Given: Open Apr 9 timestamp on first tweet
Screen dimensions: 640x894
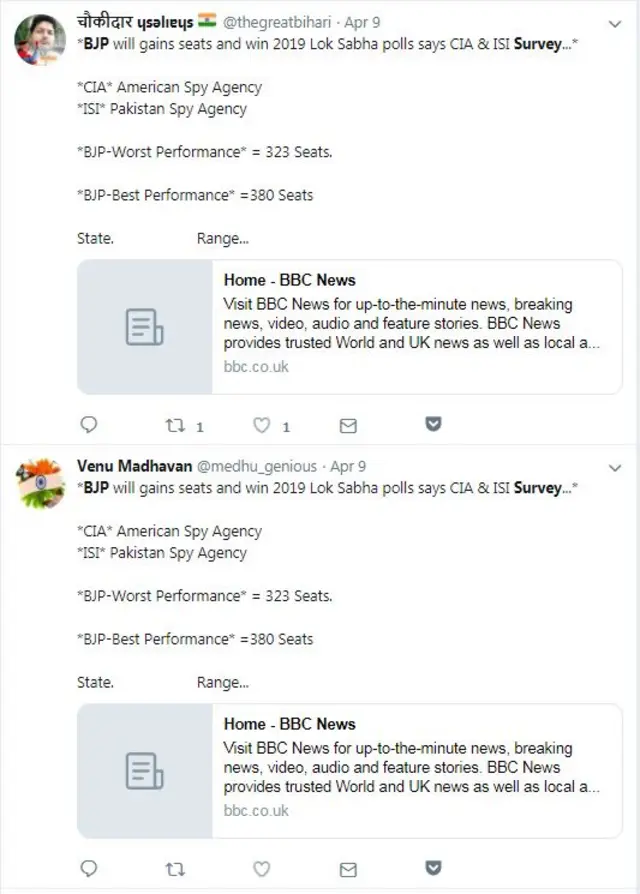Looking at the screenshot, I should pyautogui.click(x=362, y=22).
